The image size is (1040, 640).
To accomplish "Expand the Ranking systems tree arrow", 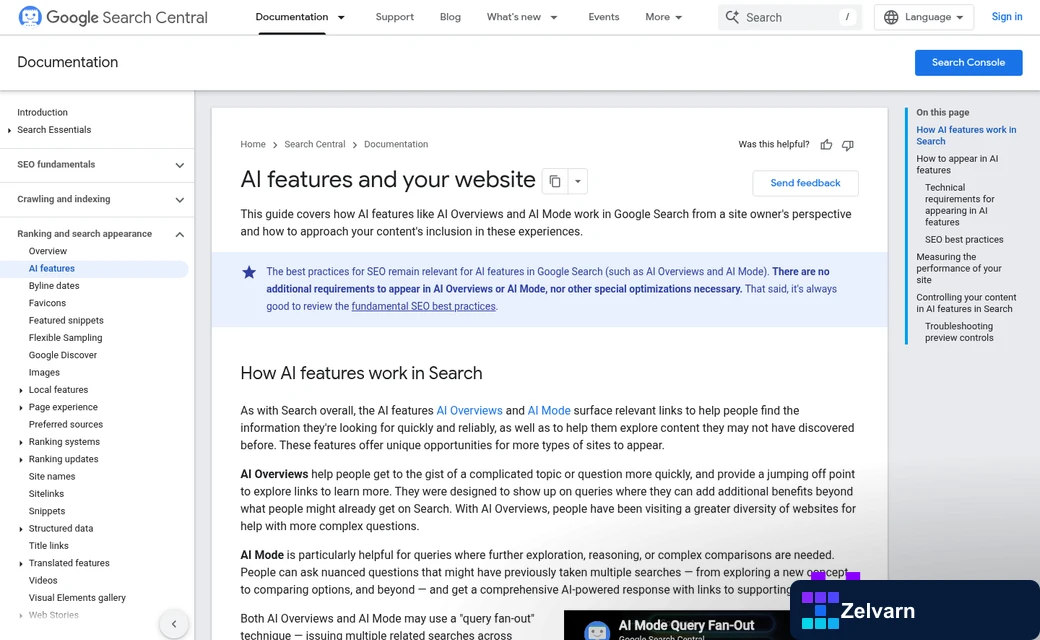I will (21, 442).
